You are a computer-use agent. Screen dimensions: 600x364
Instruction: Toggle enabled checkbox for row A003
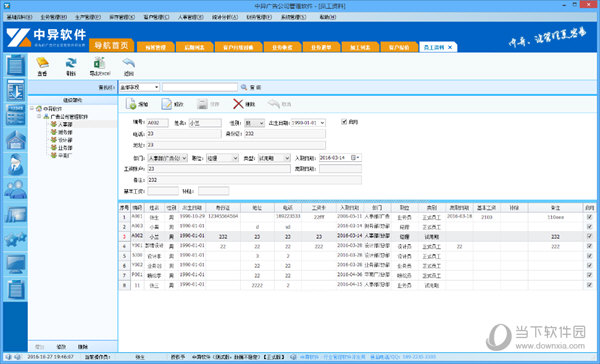click(x=589, y=227)
